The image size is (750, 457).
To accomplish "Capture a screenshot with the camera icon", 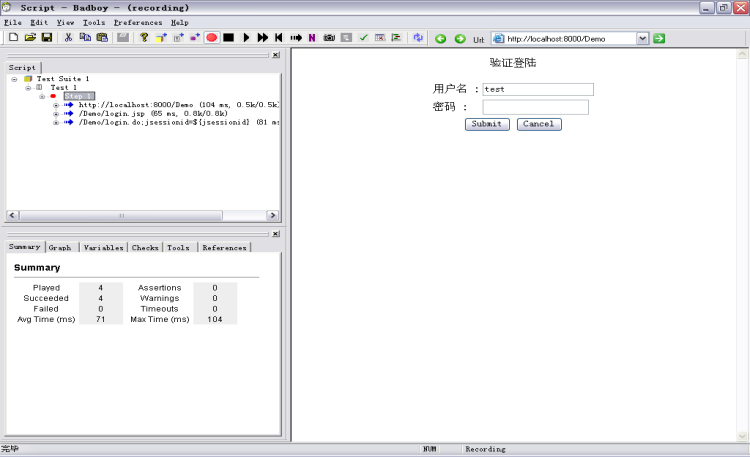I will pyautogui.click(x=329, y=37).
